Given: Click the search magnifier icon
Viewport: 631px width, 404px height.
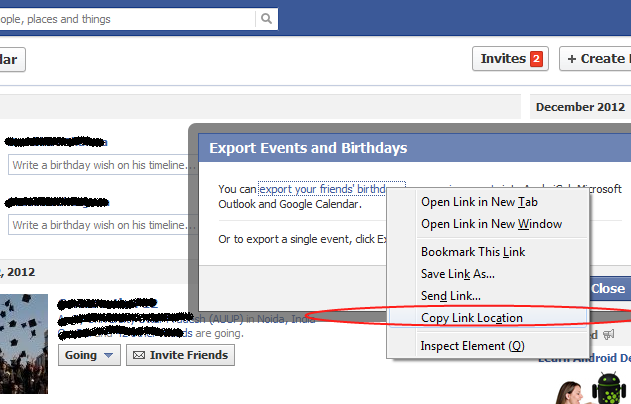Looking at the screenshot, I should (267, 19).
